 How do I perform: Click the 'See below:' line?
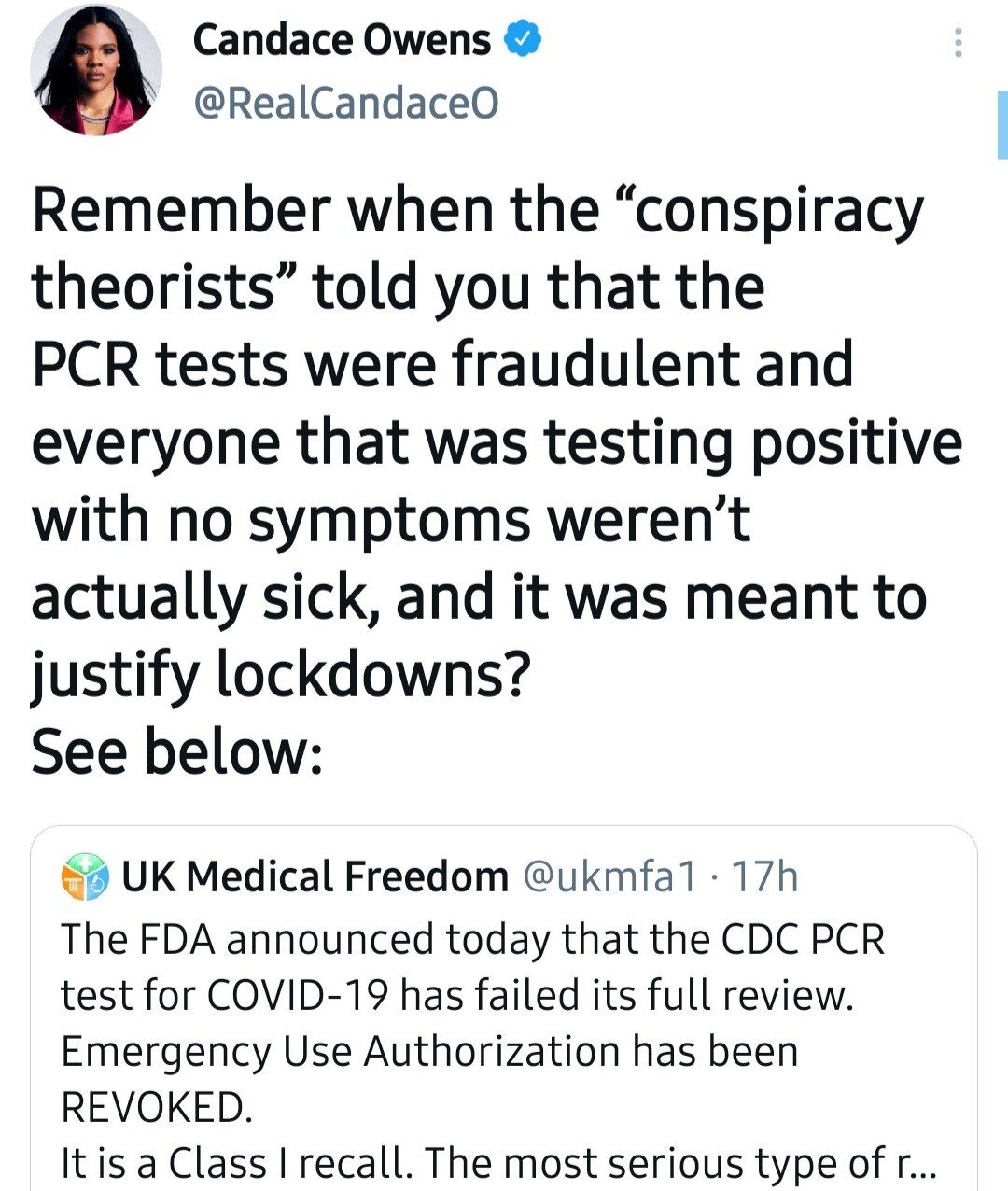(x=177, y=751)
